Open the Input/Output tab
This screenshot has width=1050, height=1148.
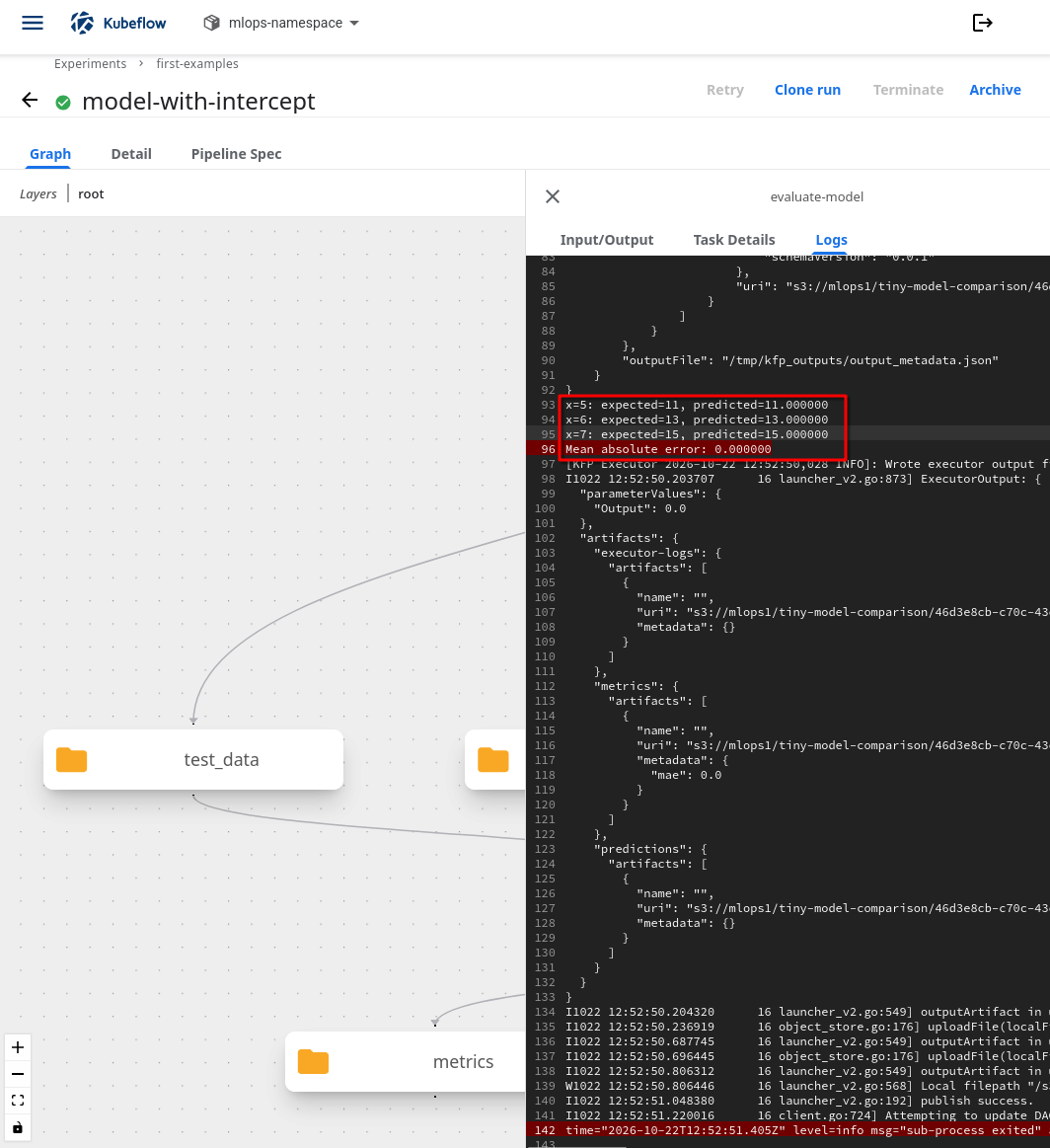point(607,240)
